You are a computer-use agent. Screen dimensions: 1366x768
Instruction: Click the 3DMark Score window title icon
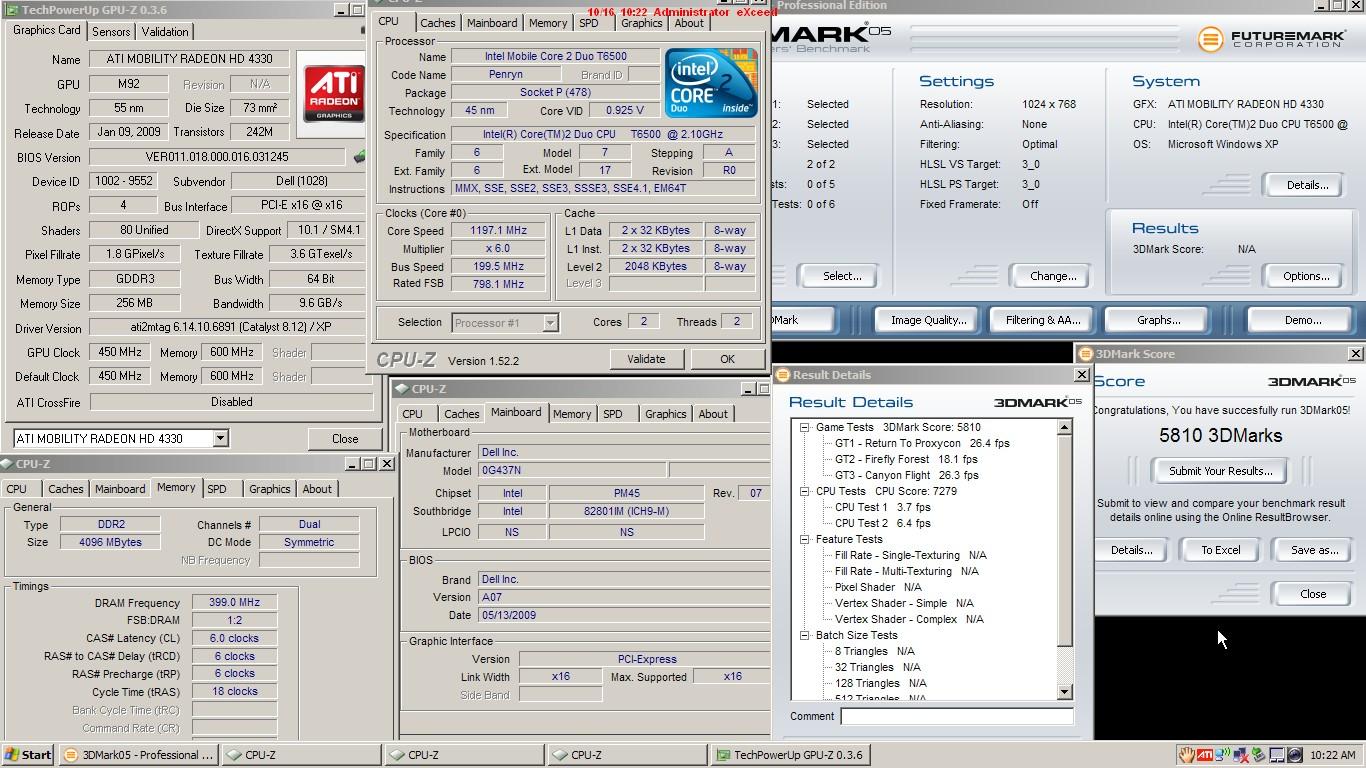[1085, 354]
